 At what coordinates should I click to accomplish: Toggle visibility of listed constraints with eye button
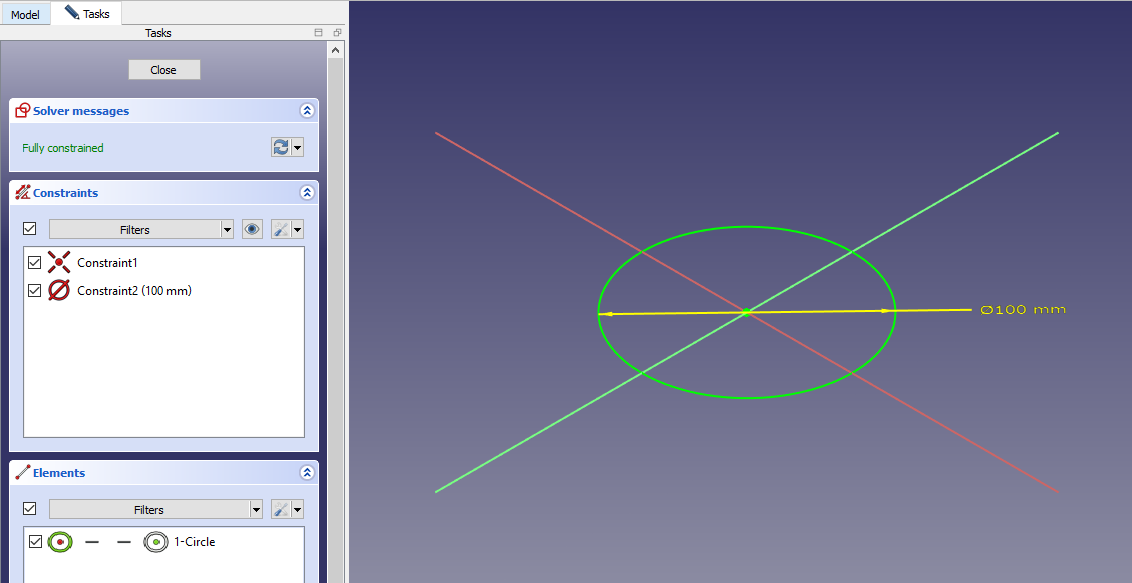(252, 229)
